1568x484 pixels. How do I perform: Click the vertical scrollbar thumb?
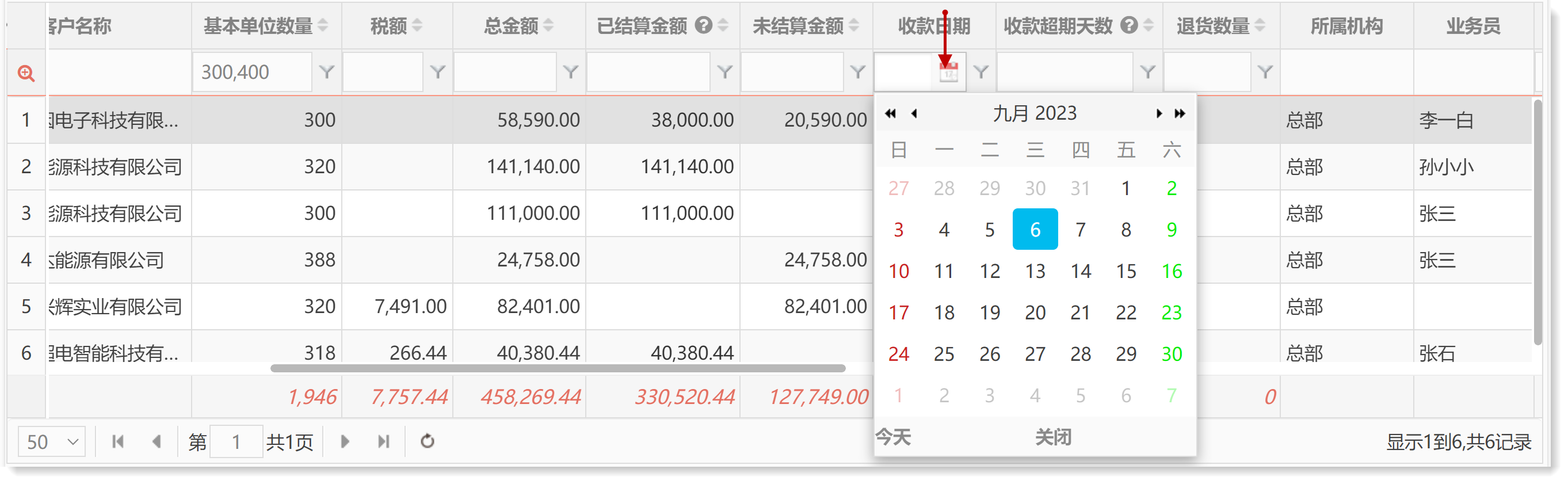[1538, 222]
